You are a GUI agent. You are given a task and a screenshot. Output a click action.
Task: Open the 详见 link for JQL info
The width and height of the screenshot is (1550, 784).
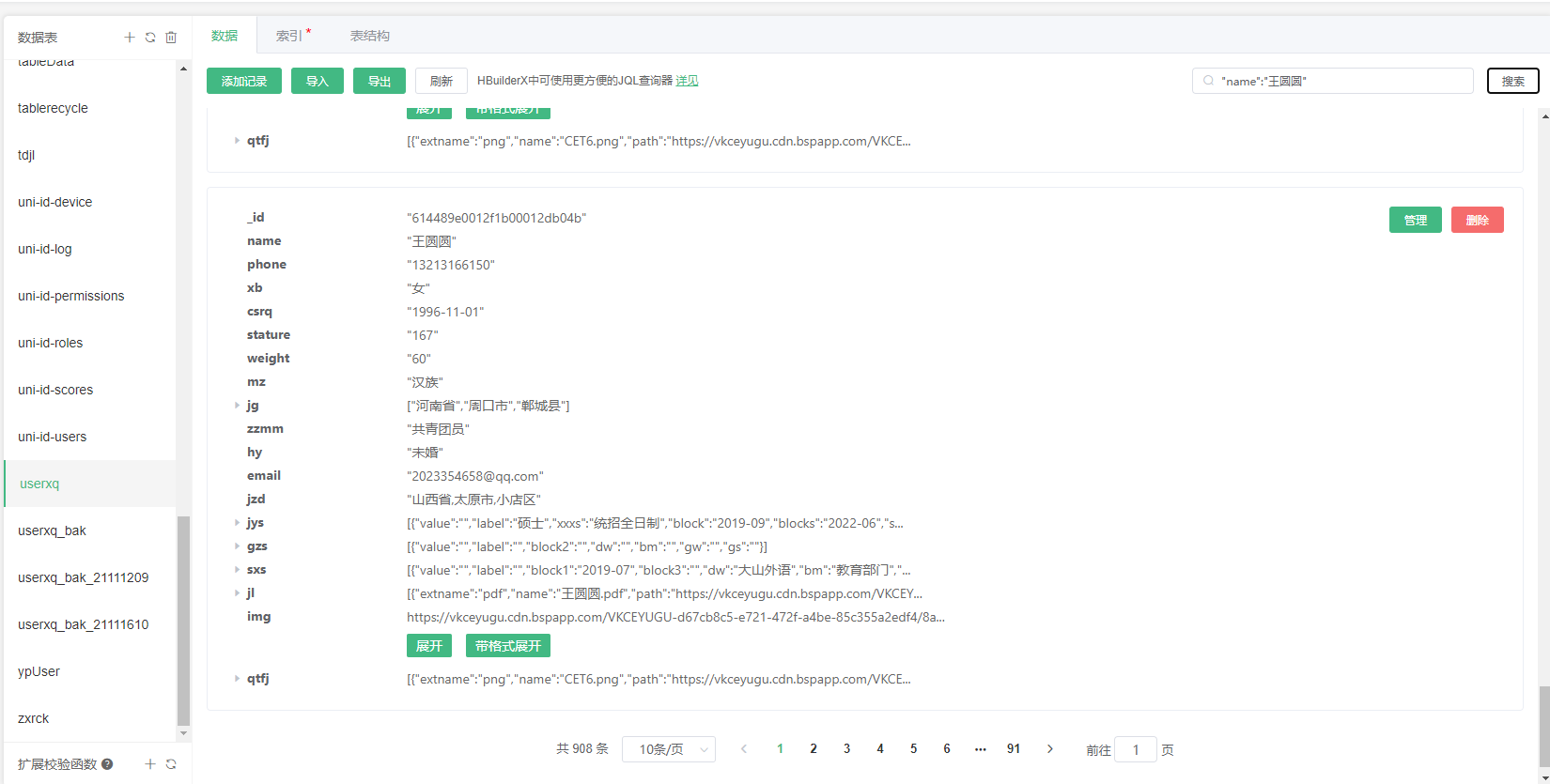tap(687, 81)
